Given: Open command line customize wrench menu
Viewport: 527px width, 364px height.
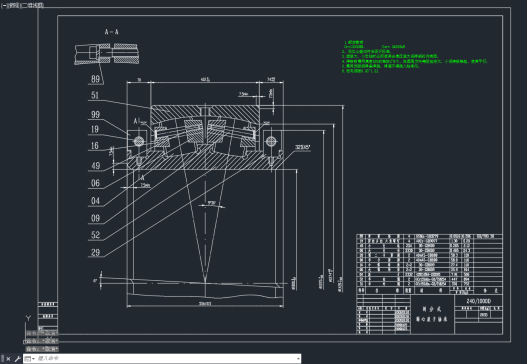Looking at the screenshot, I should [17, 359].
